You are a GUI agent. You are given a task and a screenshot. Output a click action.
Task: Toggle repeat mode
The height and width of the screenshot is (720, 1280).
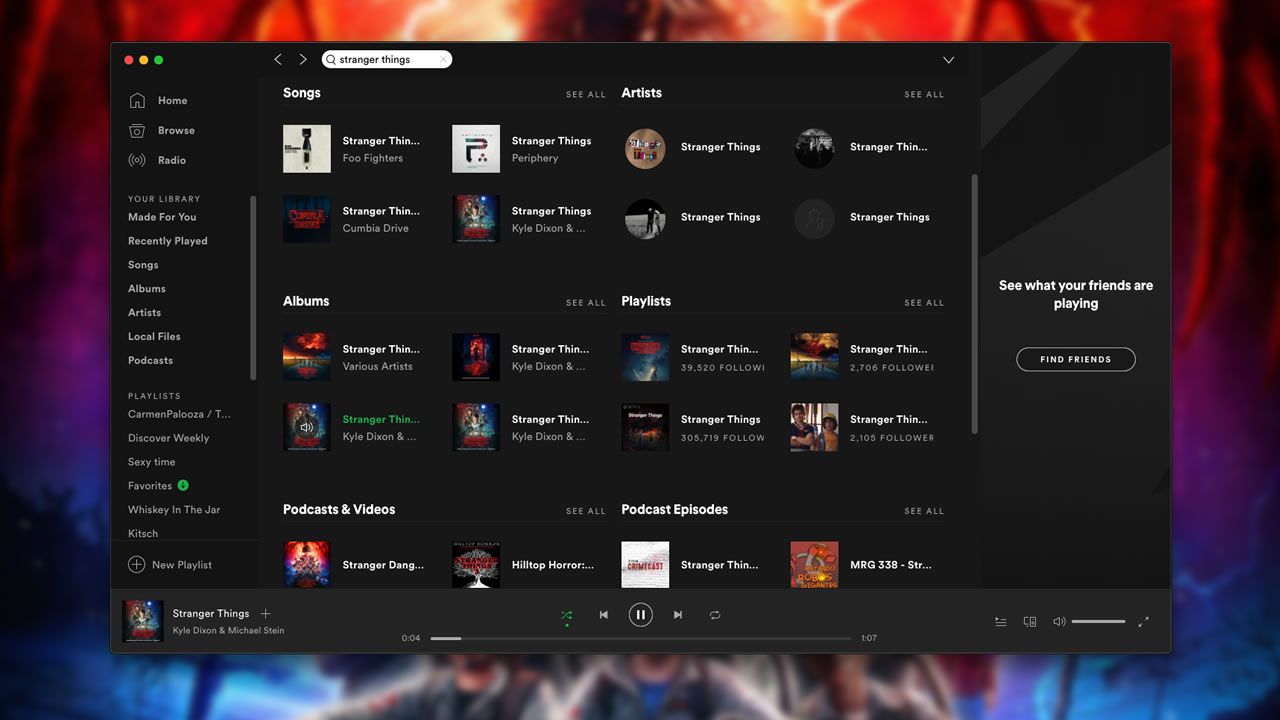coord(715,615)
